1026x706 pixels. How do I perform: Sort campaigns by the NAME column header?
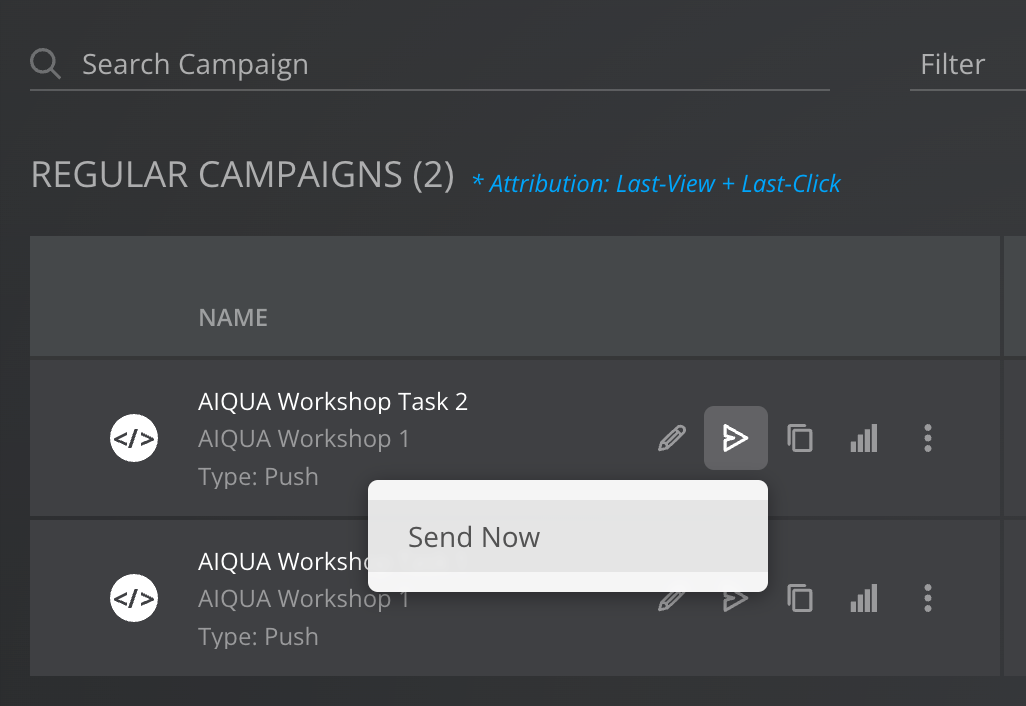[233, 317]
